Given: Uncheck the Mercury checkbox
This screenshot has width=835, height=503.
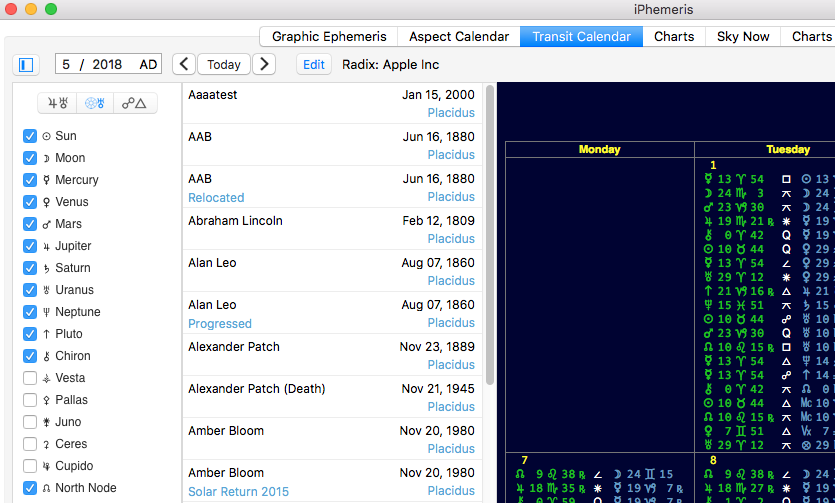Looking at the screenshot, I should click(30, 180).
